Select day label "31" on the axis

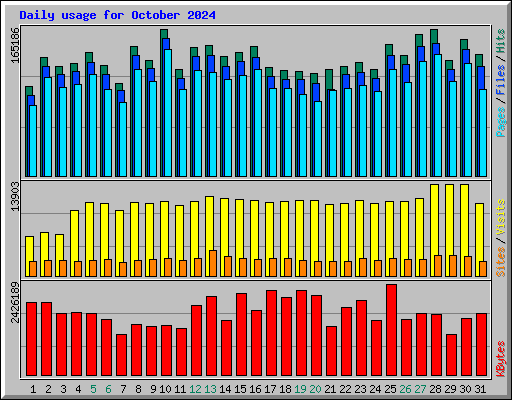(480, 389)
